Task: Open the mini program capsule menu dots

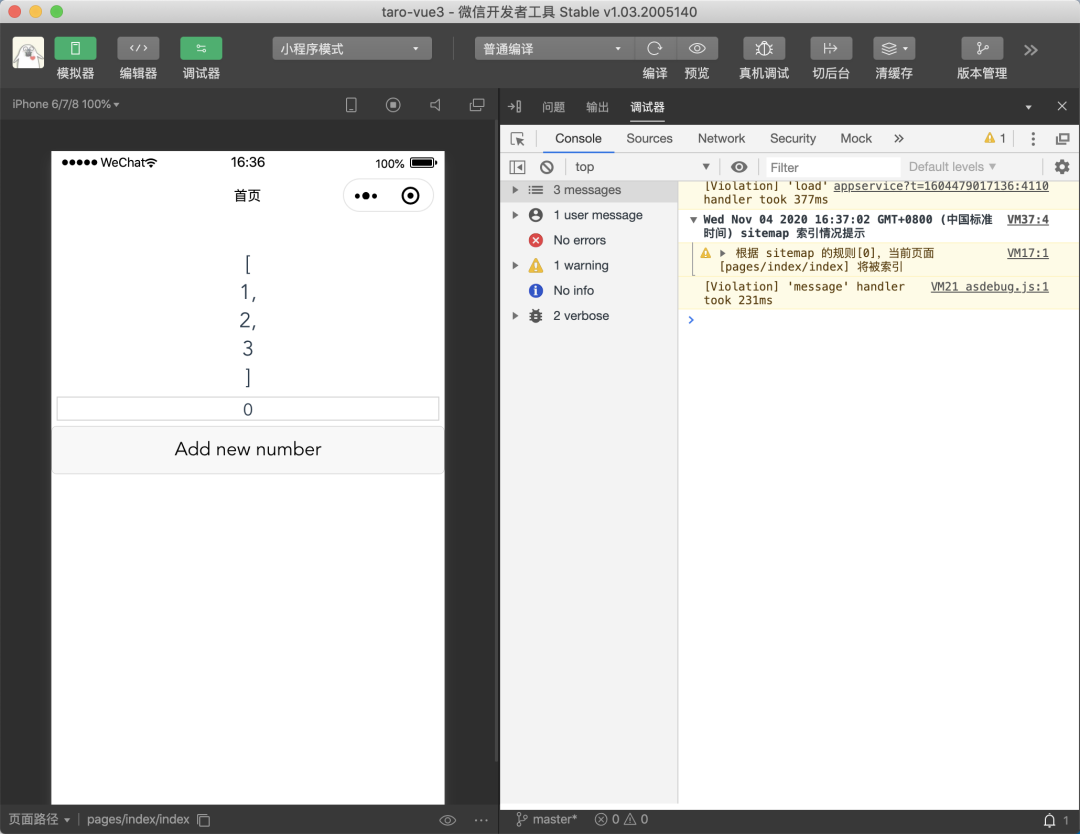Action: click(366, 196)
